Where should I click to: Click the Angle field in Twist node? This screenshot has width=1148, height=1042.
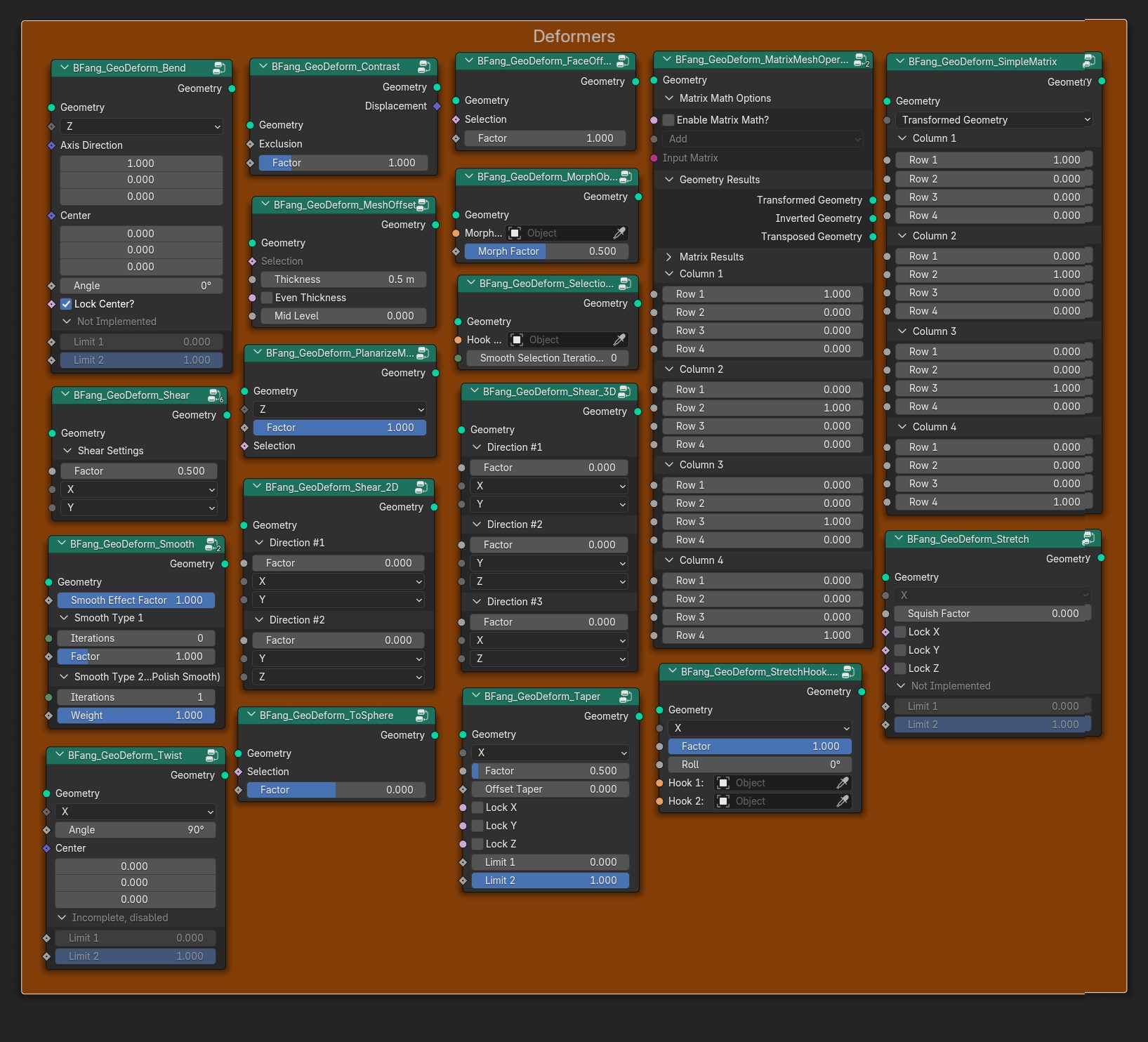click(136, 830)
